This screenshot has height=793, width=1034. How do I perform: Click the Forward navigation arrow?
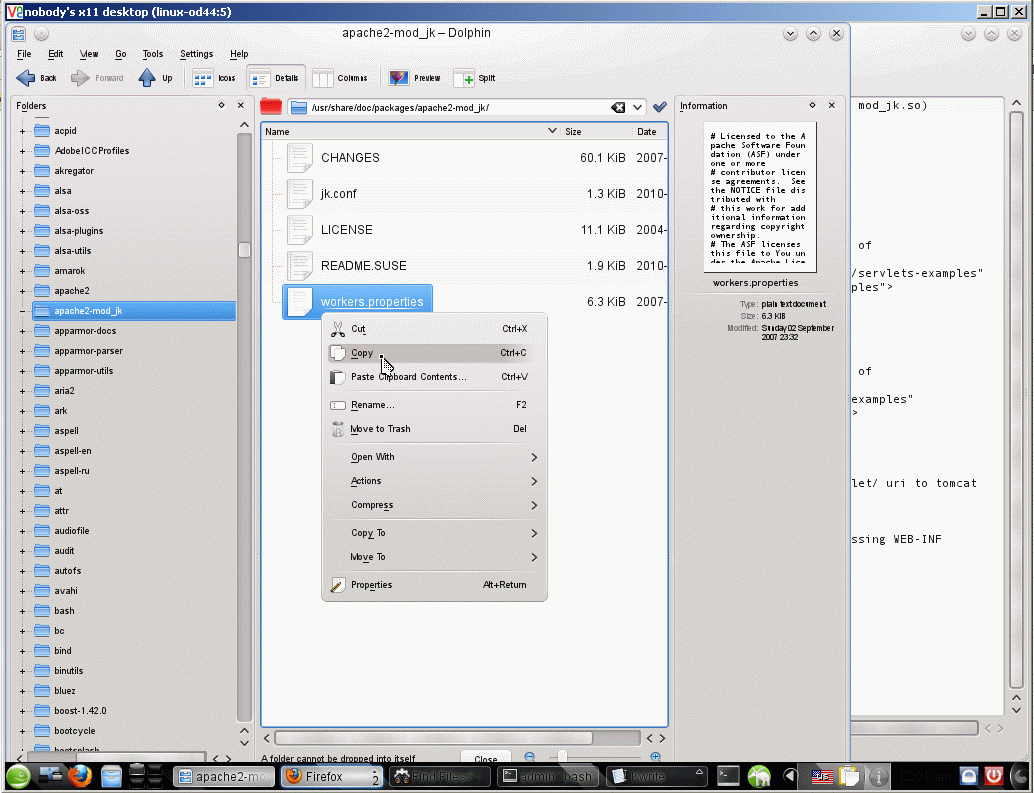(x=97, y=78)
